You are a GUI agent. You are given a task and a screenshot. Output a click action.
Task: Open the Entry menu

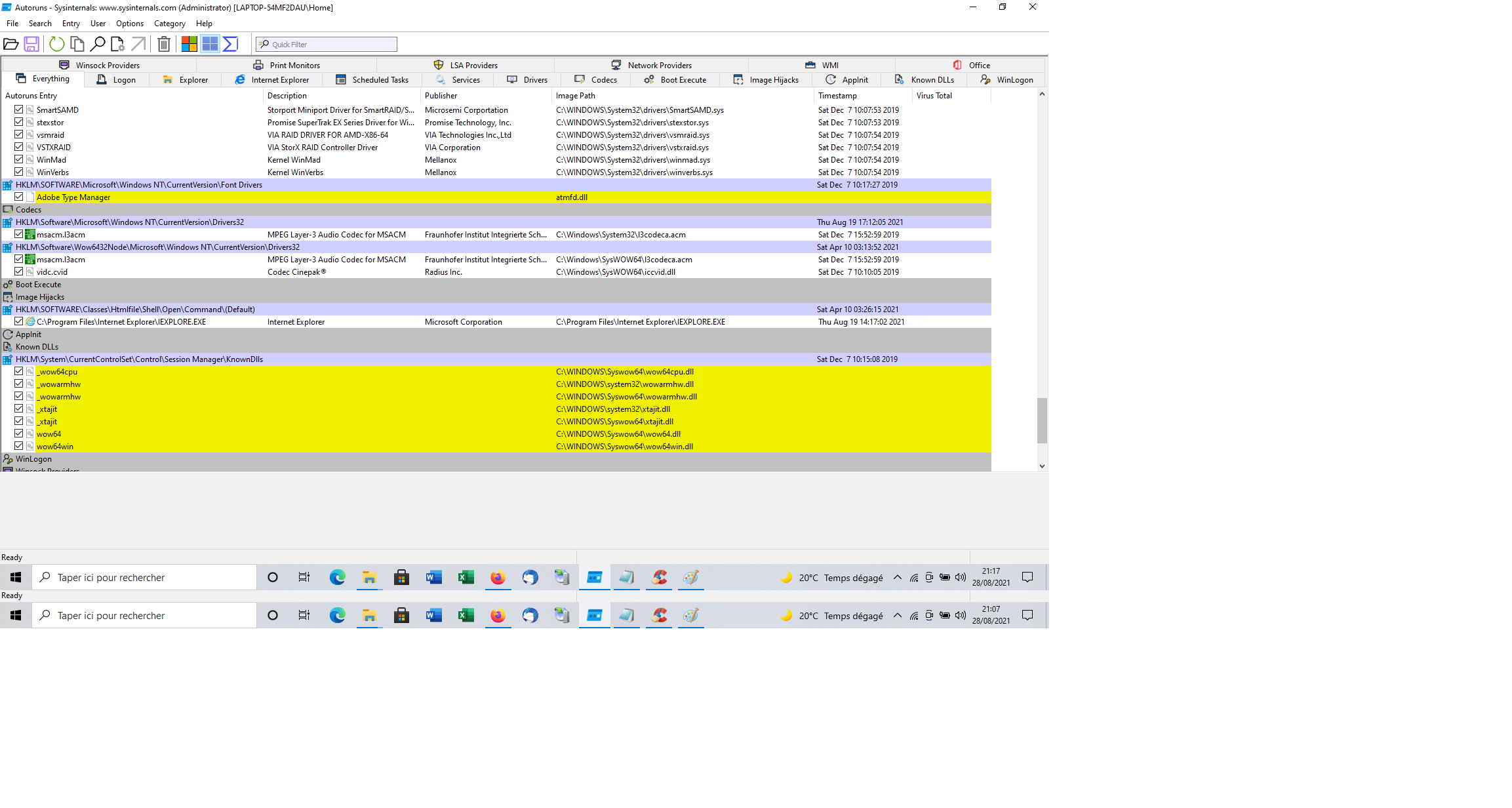pos(71,23)
